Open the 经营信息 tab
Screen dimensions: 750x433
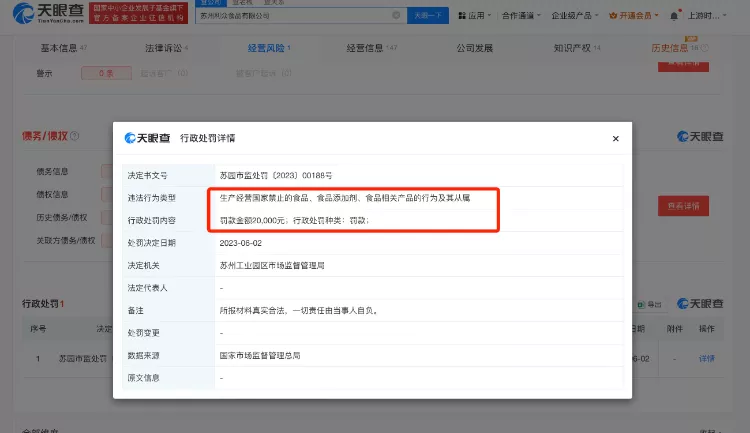[372, 48]
